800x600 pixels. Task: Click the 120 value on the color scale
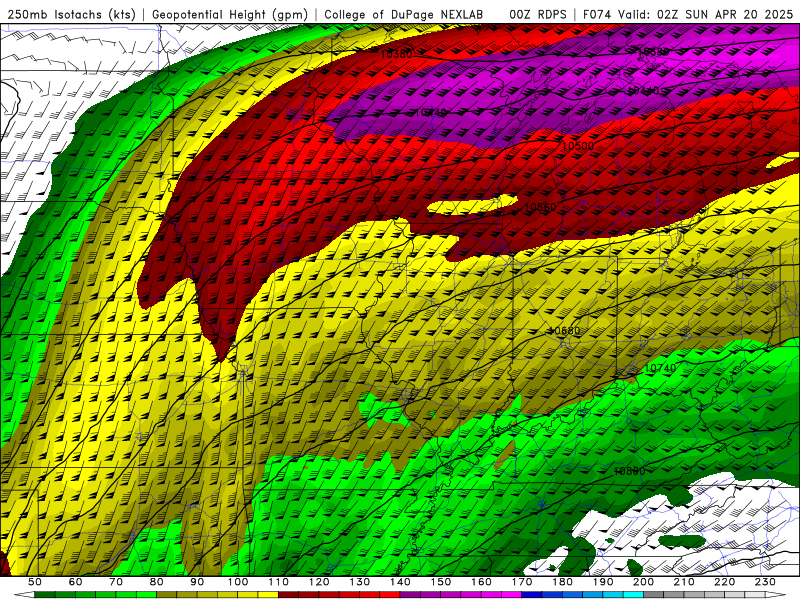pyautogui.click(x=319, y=582)
